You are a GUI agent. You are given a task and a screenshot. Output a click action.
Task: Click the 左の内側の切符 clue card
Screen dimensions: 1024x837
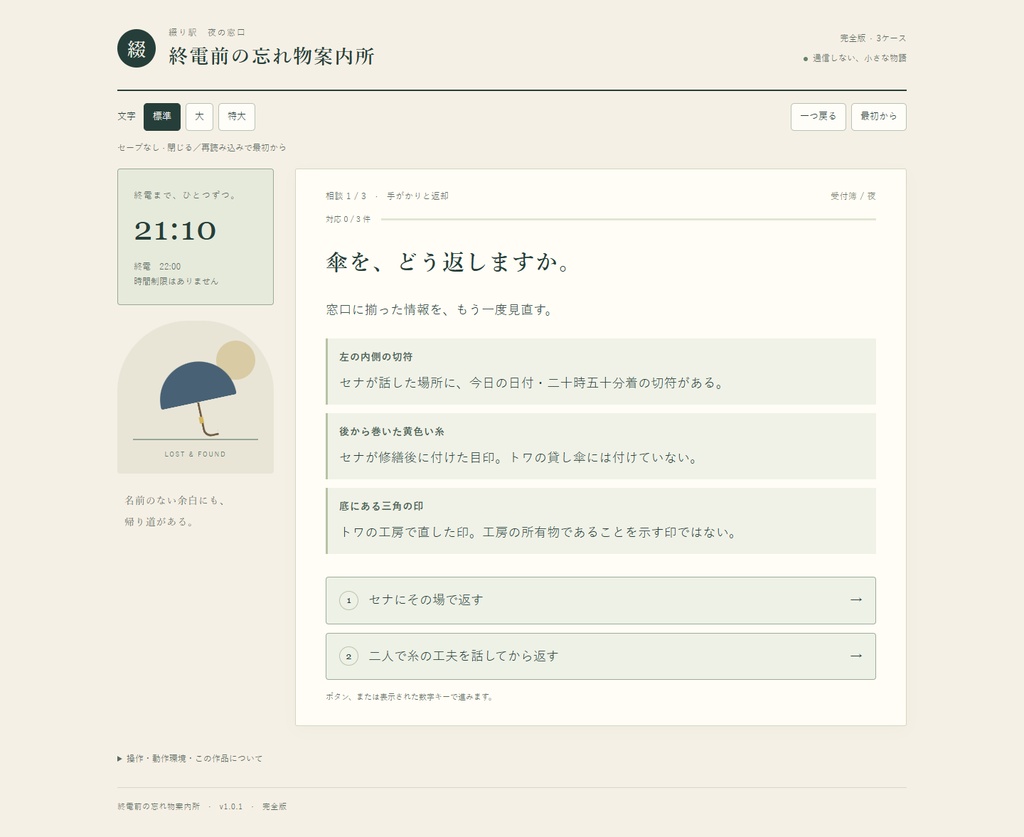tap(601, 371)
